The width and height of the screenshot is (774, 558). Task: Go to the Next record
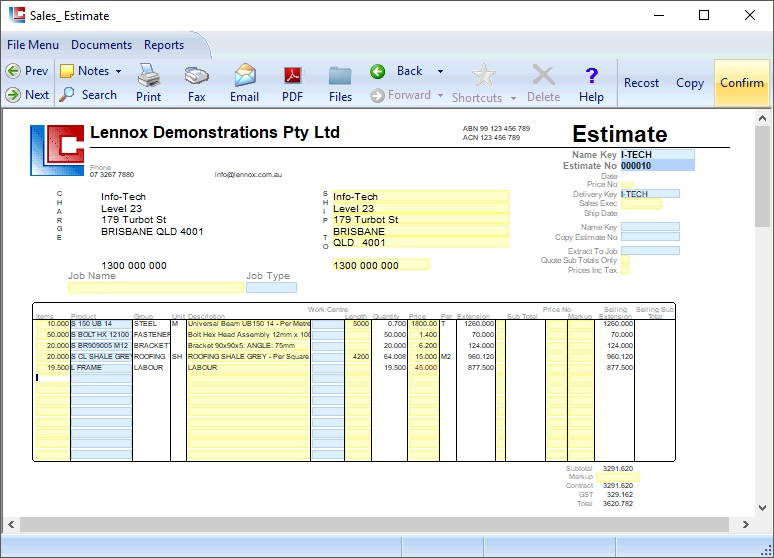[27, 95]
